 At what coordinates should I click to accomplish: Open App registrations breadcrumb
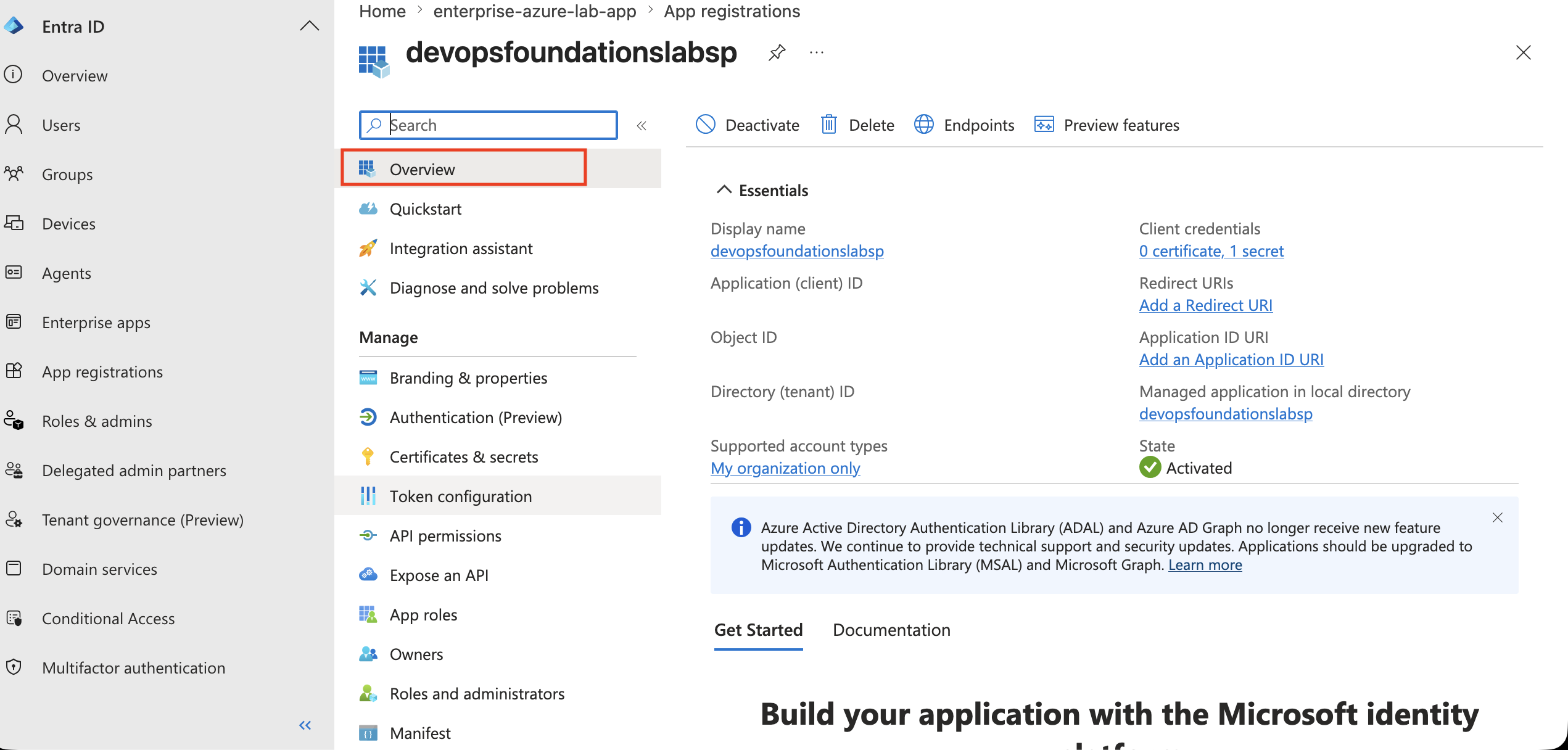(732, 11)
